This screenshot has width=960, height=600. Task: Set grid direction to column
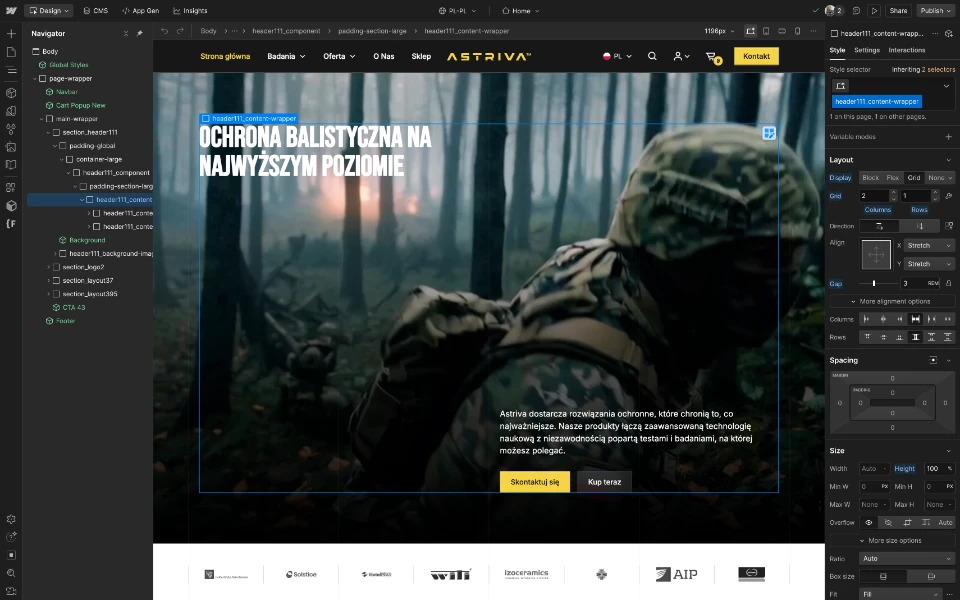tap(920, 226)
